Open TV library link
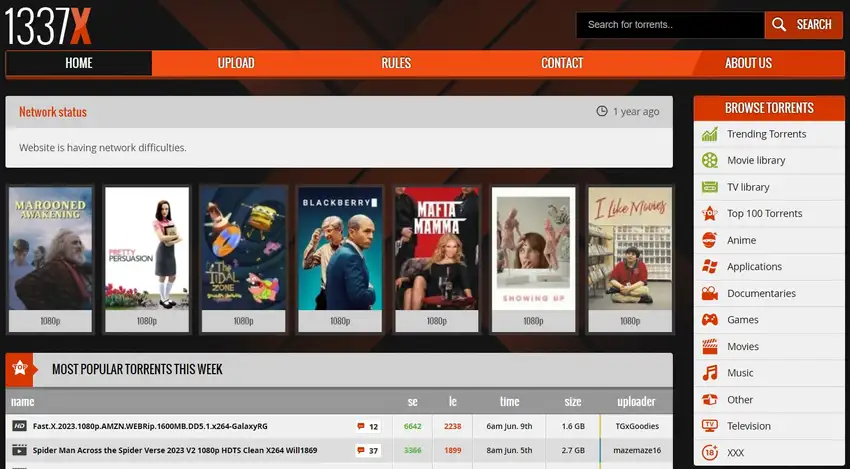 pos(748,187)
